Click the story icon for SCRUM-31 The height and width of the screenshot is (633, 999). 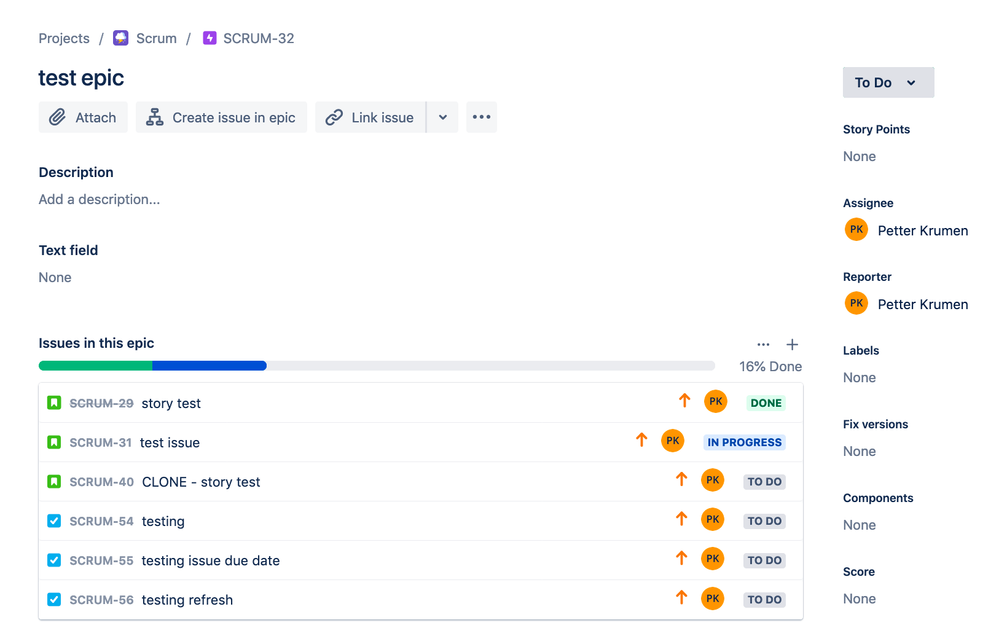pos(54,442)
